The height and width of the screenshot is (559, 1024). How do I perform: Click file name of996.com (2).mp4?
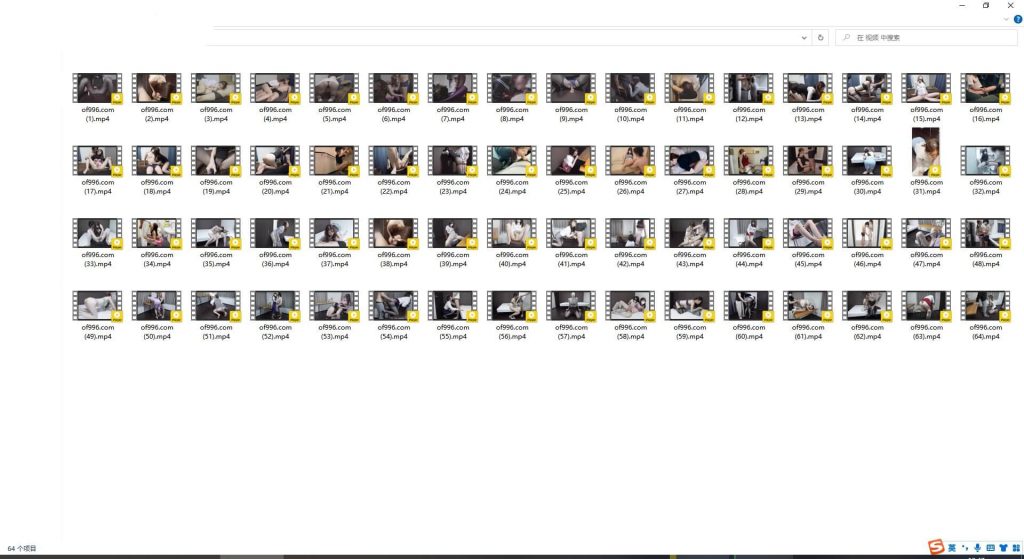157,114
